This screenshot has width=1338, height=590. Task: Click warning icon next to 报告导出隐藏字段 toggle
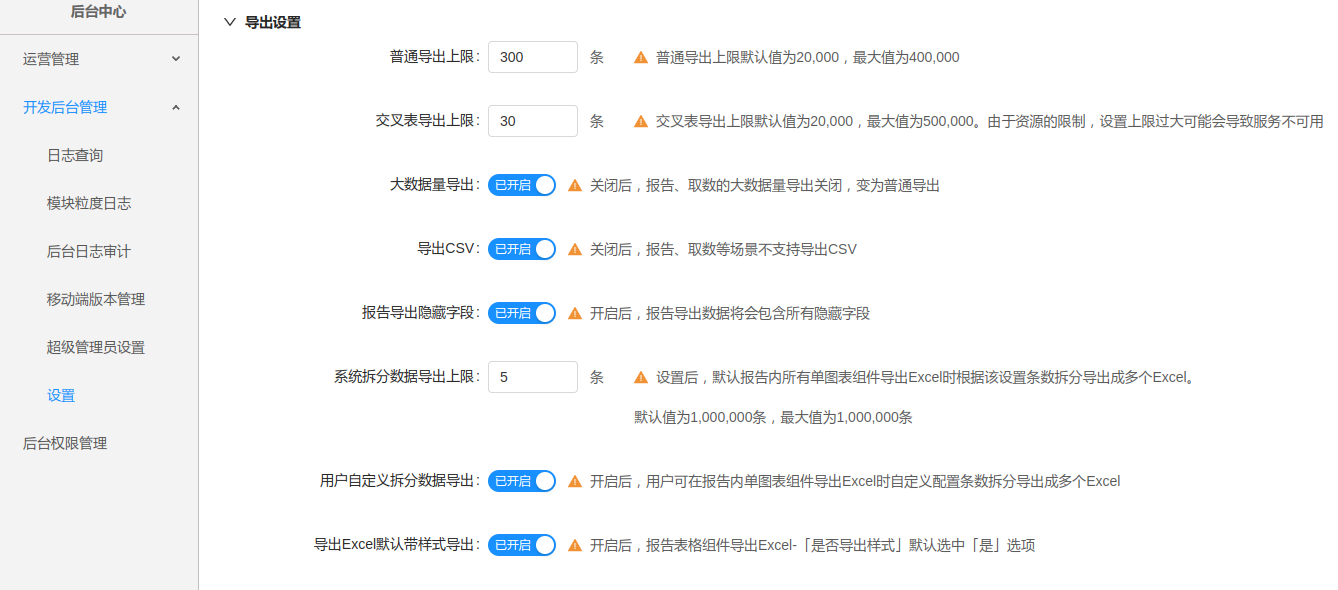point(575,314)
